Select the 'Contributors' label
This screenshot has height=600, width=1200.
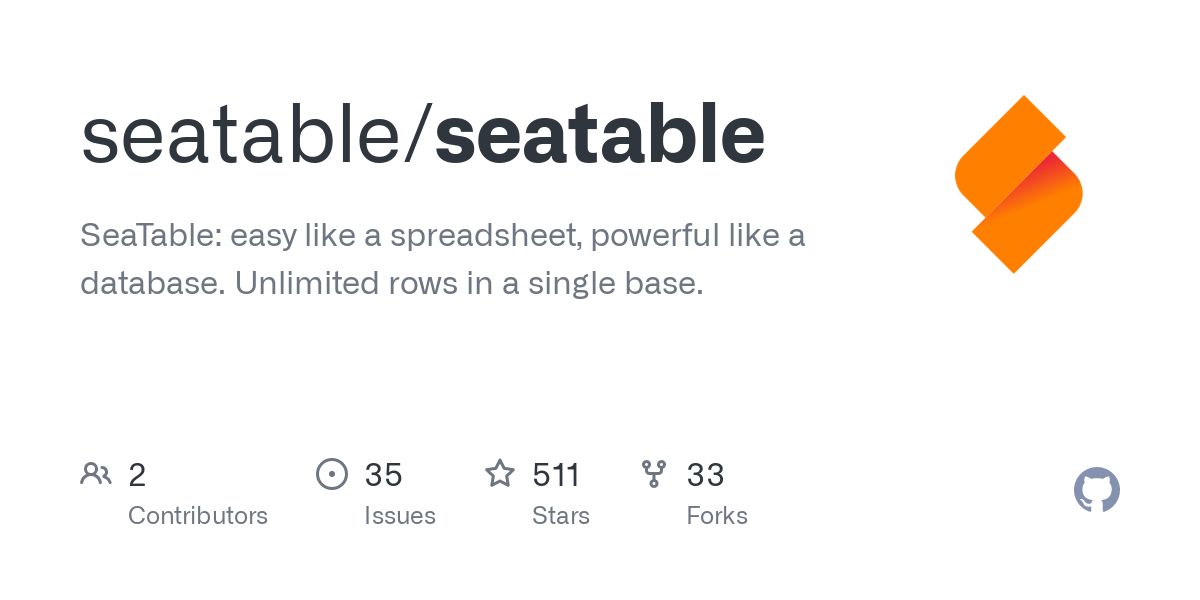(198, 516)
